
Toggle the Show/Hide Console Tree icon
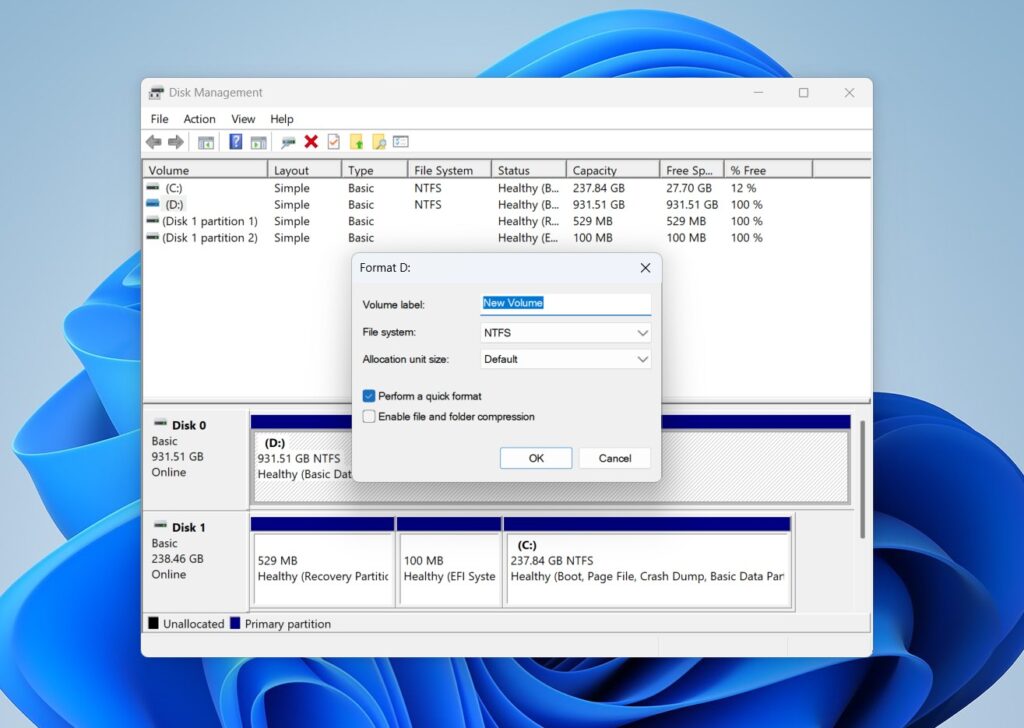205,141
